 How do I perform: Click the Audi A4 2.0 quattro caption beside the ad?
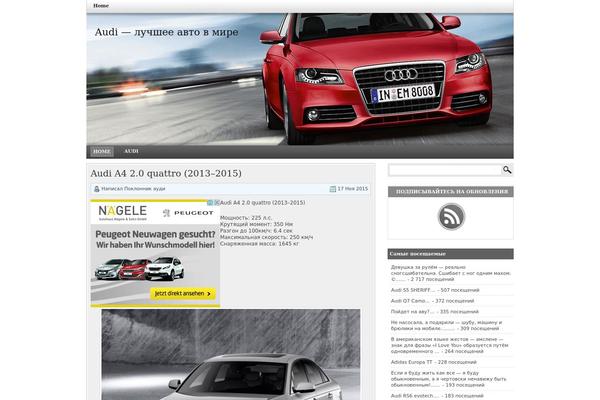coord(262,203)
